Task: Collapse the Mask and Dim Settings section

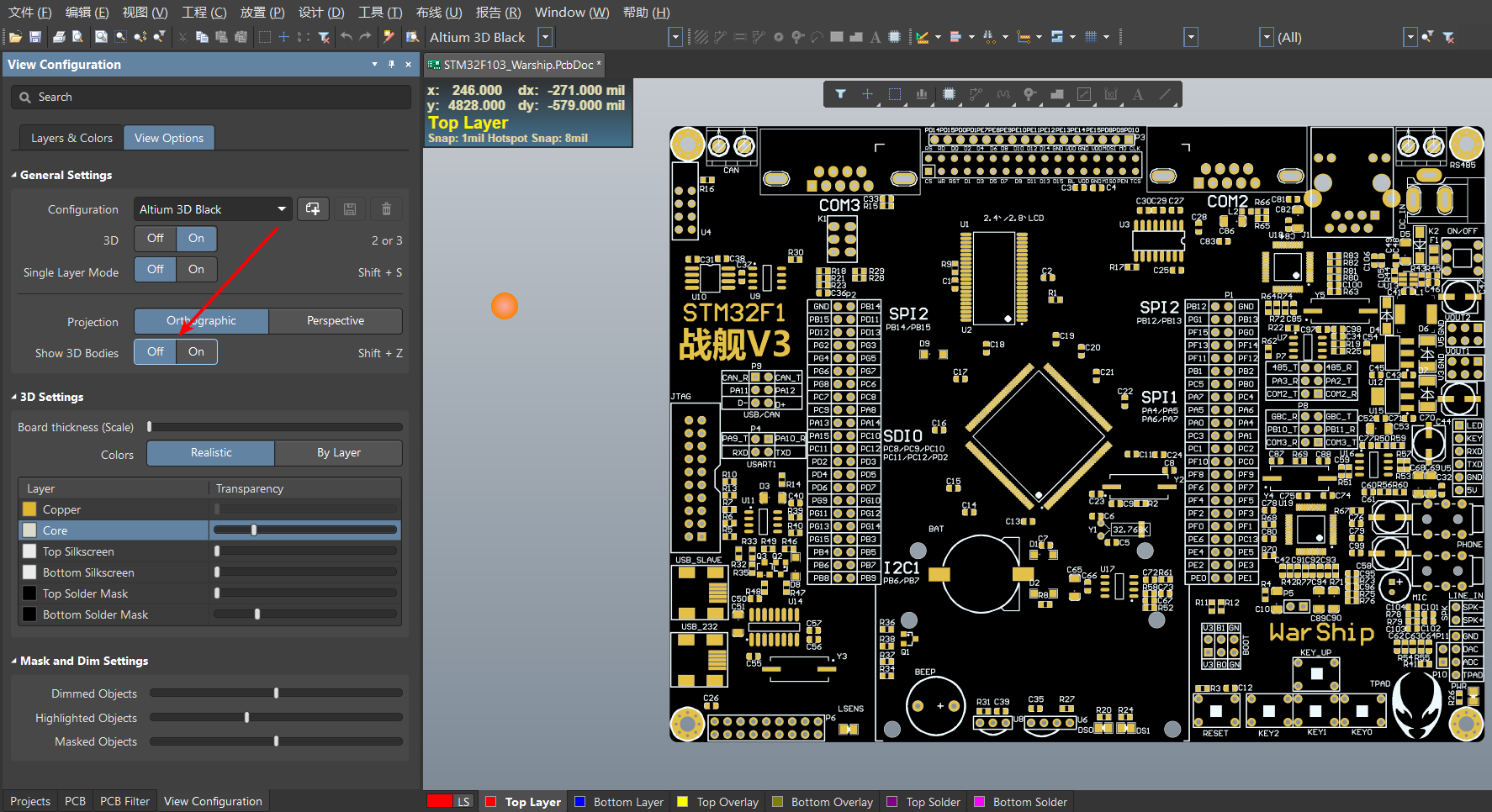Action: coord(14,662)
